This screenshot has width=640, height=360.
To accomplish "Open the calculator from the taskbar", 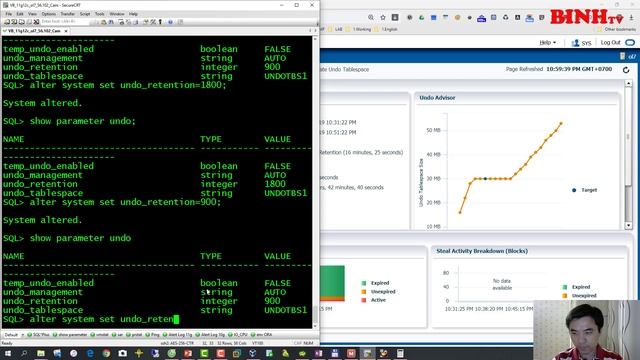I will 400,353.
